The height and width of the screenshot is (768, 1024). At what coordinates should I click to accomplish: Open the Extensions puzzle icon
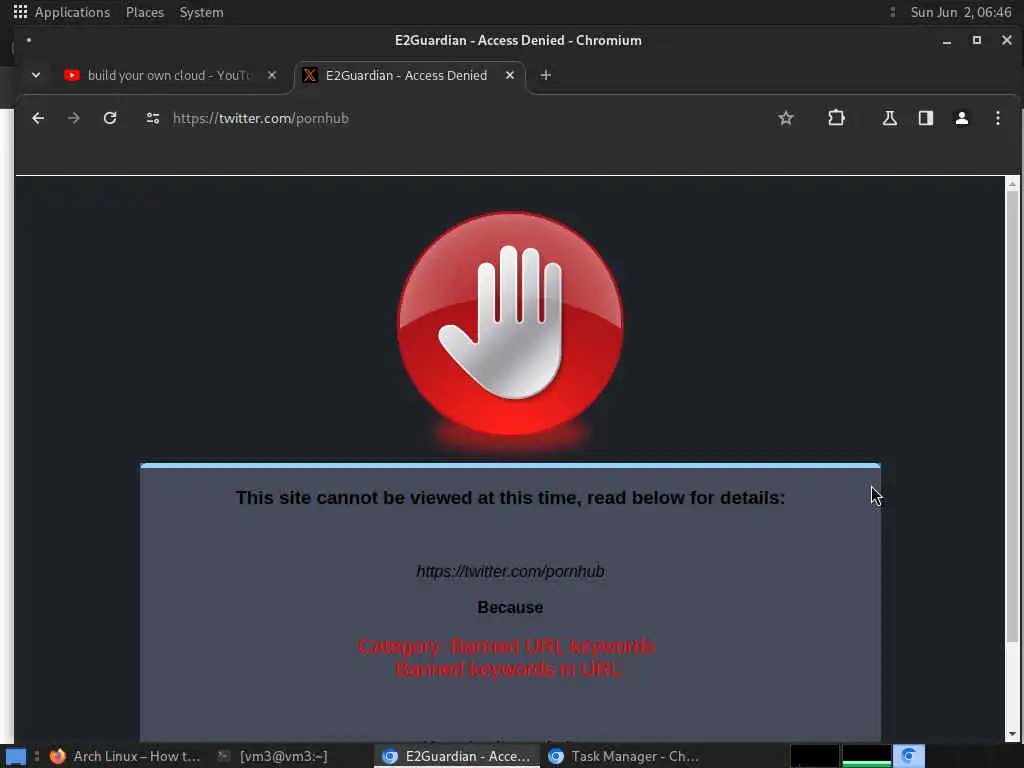(x=837, y=118)
